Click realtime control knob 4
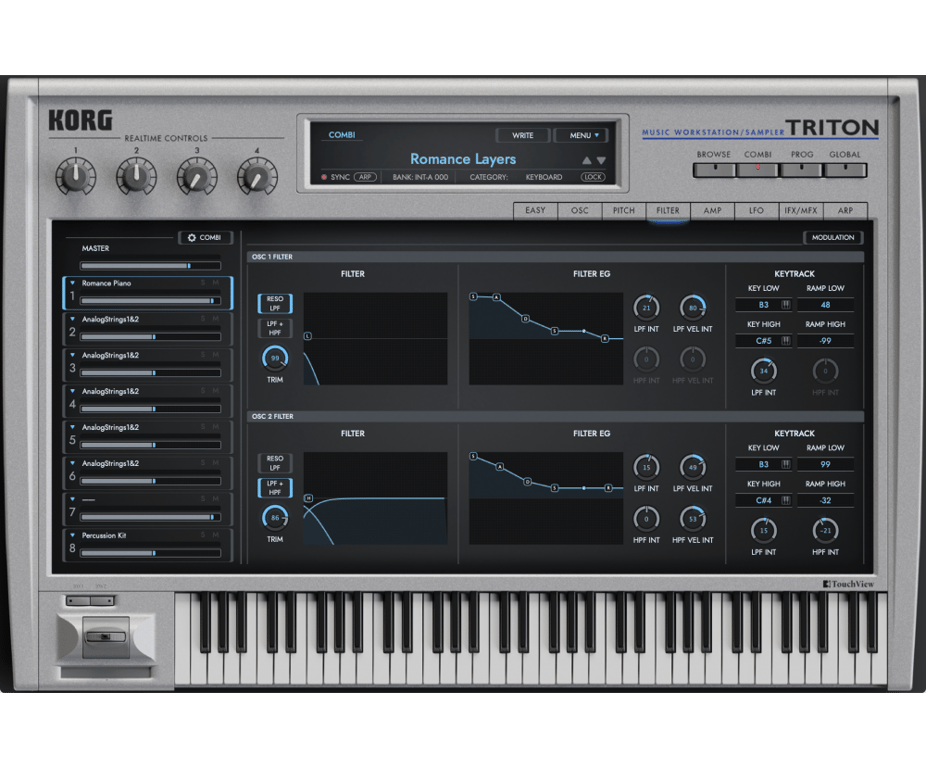The image size is (926, 768). (257, 176)
